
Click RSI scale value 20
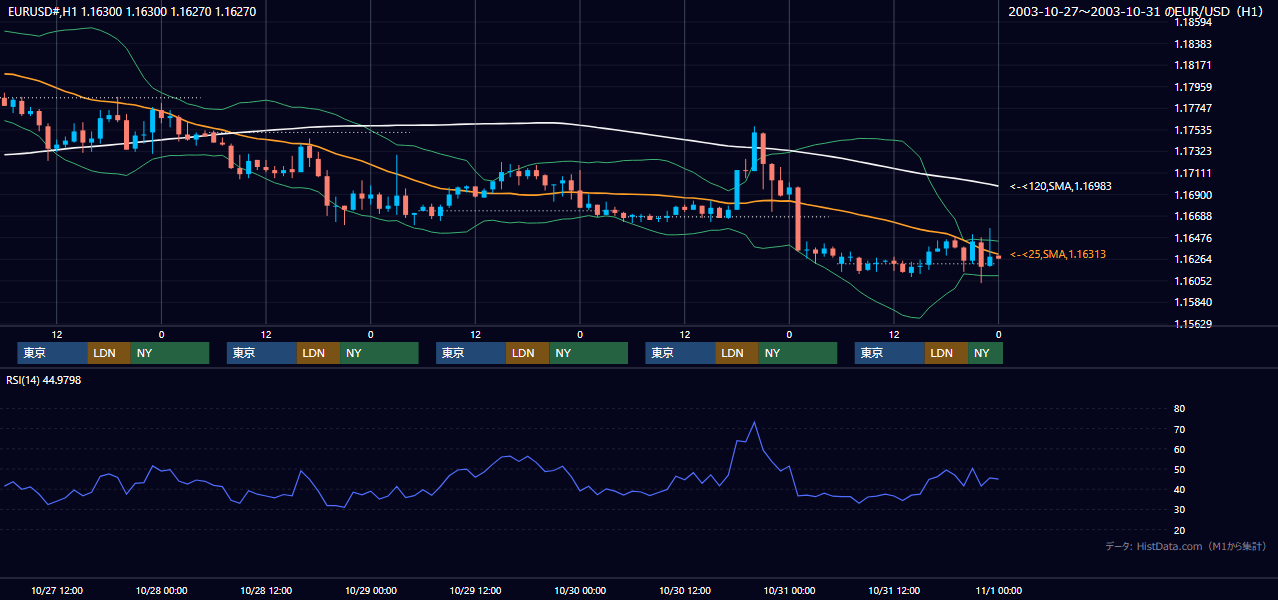tap(1179, 530)
